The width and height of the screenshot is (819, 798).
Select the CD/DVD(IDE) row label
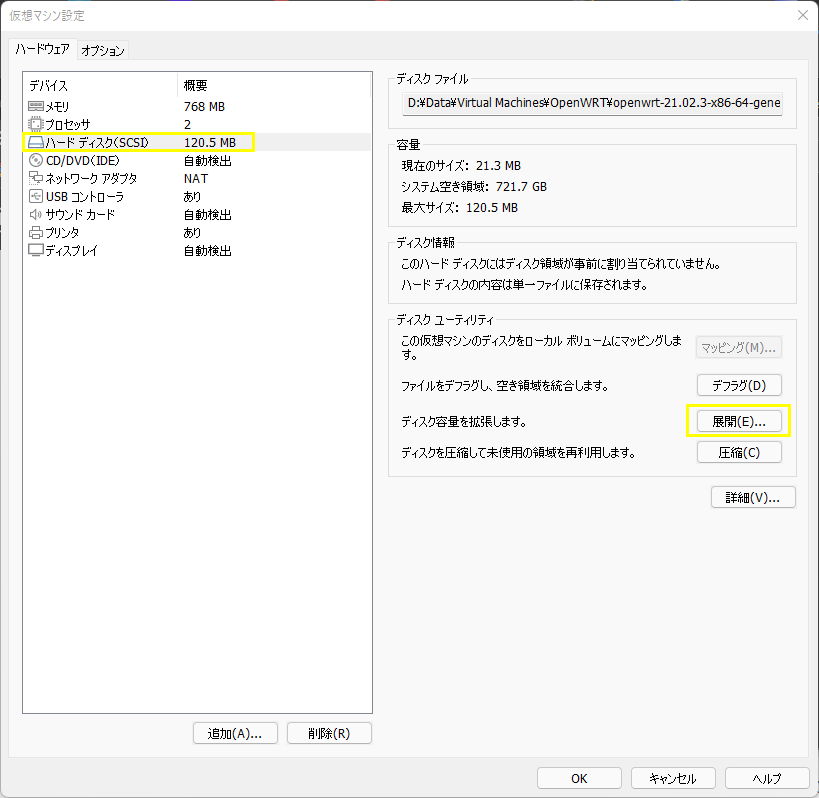[83, 160]
